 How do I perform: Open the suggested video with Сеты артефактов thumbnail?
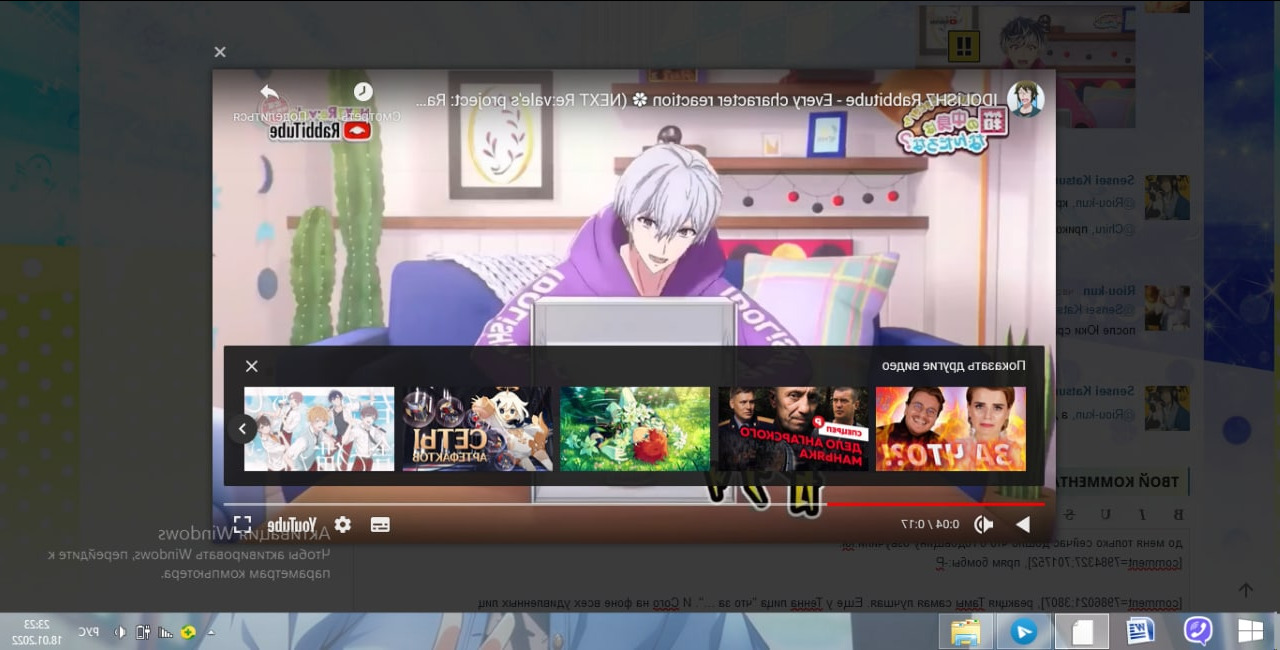[x=477, y=429]
